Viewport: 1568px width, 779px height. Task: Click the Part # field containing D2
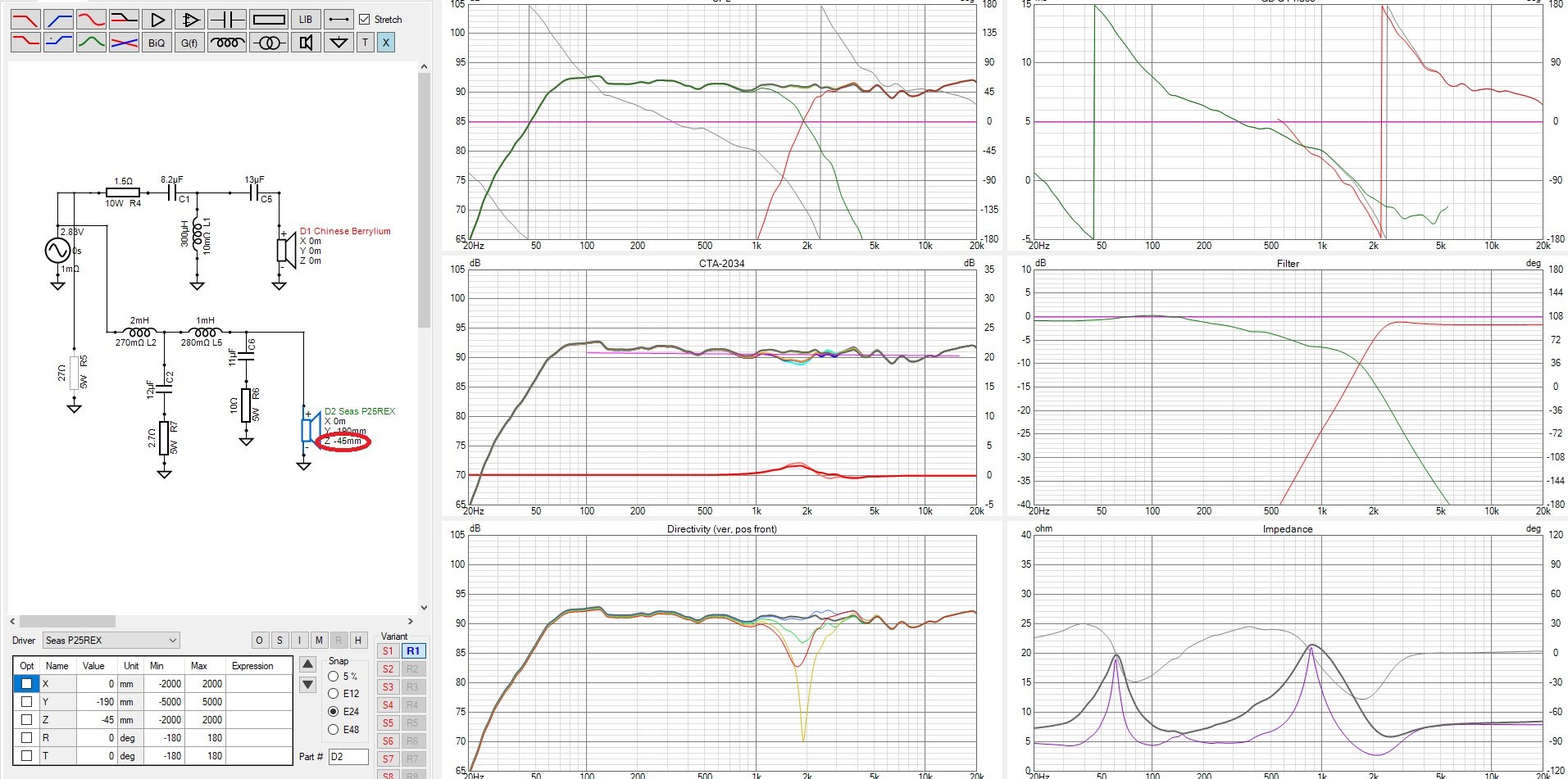[348, 756]
